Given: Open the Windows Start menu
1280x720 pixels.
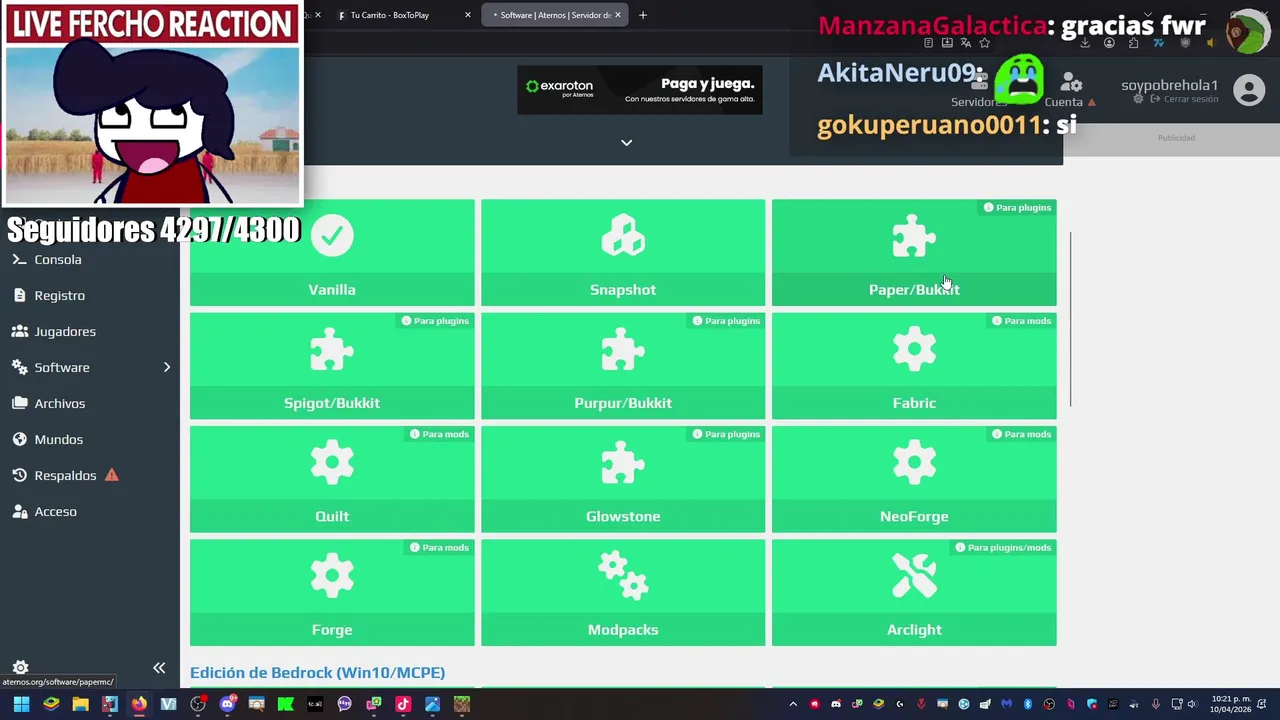Looking at the screenshot, I should pos(21,704).
